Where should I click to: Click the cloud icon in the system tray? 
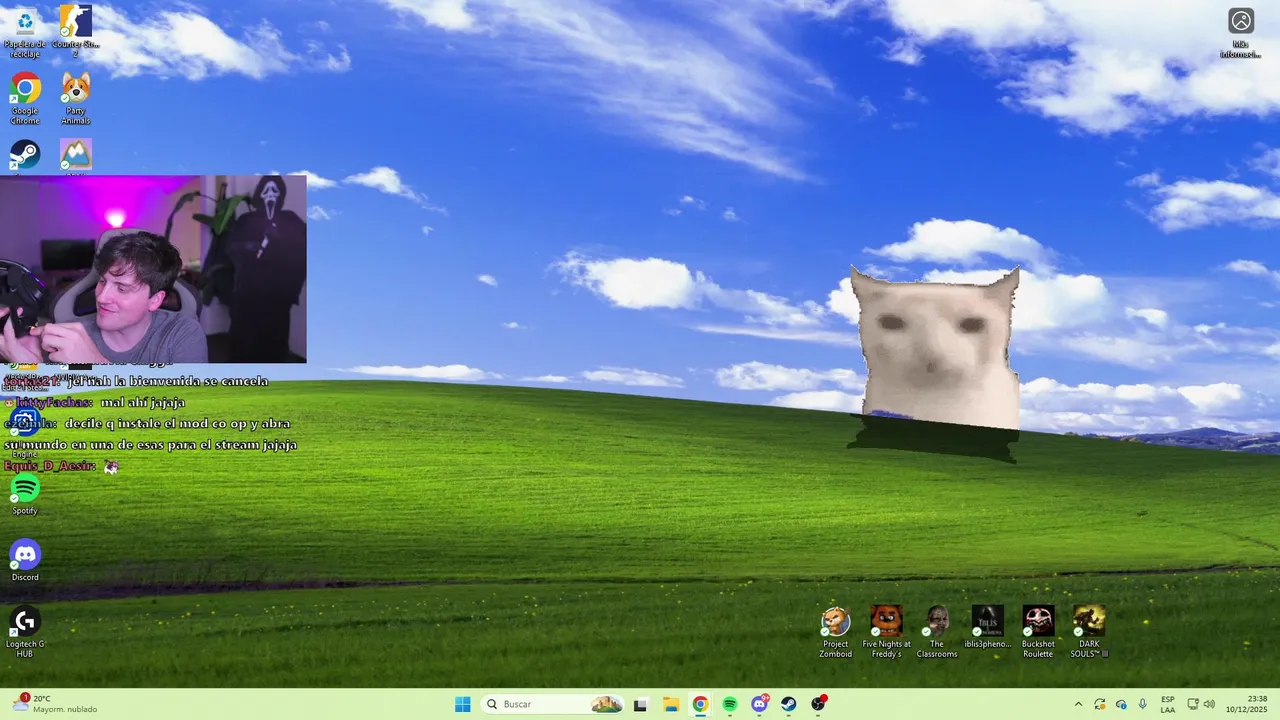pyautogui.click(x=1121, y=704)
